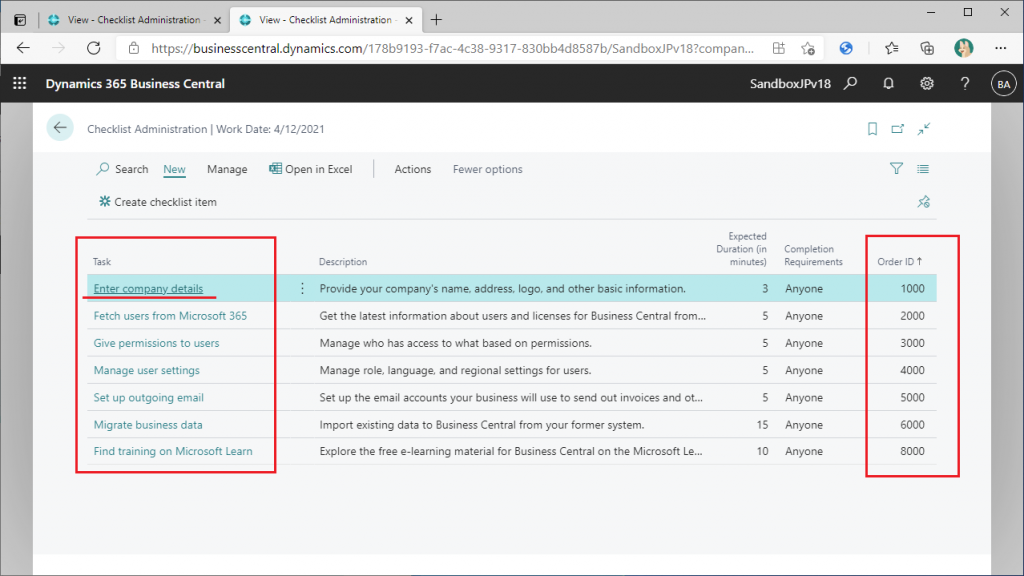Click the browser forward arrow

point(59,48)
